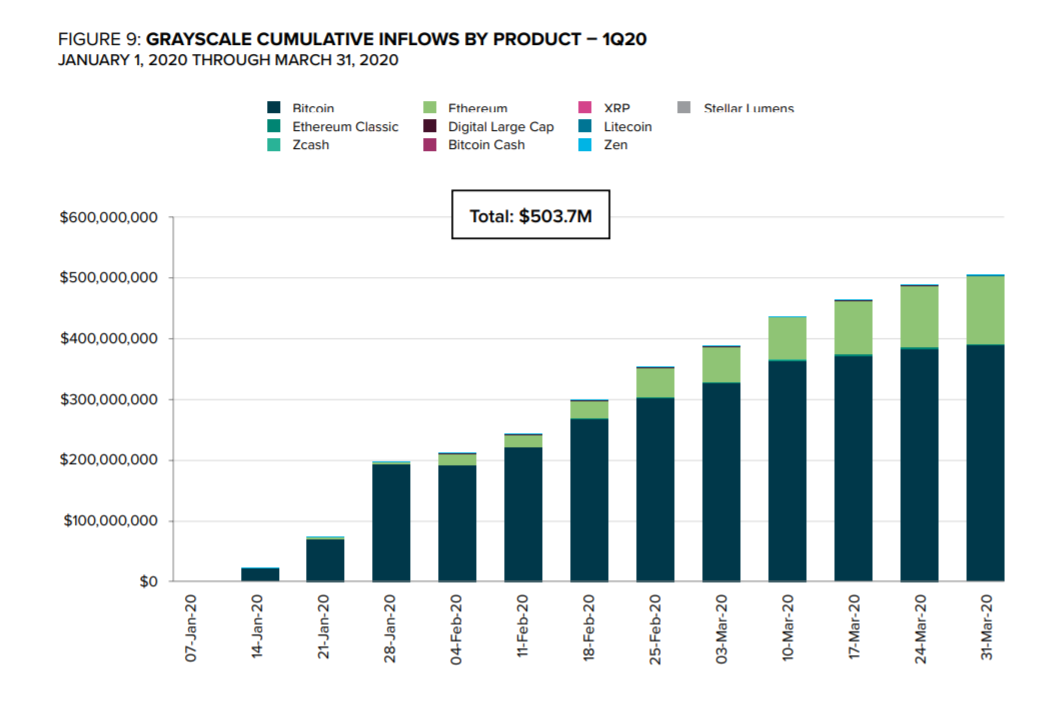Click the Zcash legend swatch
Screen dimensions: 1047x706
[x=273, y=145]
